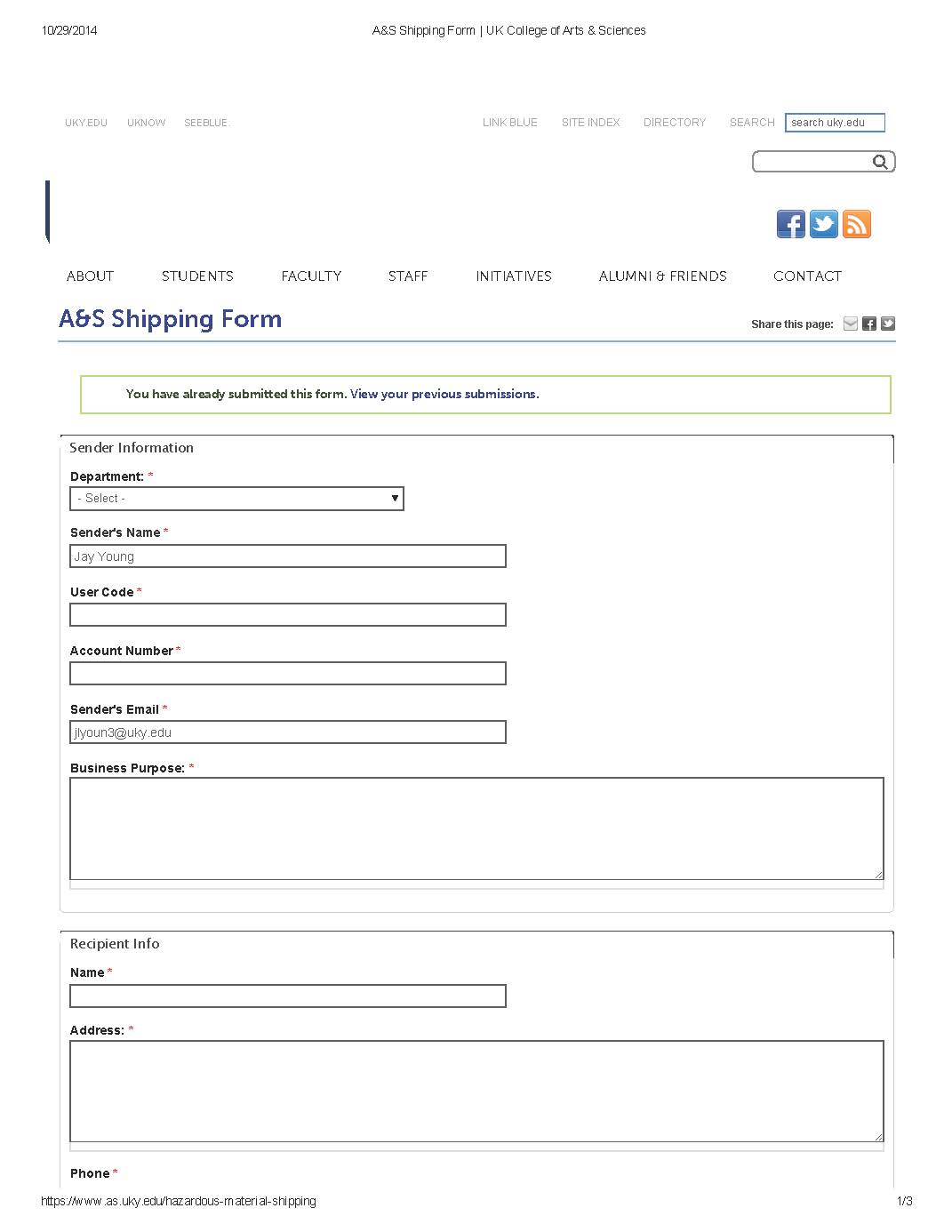
Task: Share this page on Facebook
Action: (869, 324)
